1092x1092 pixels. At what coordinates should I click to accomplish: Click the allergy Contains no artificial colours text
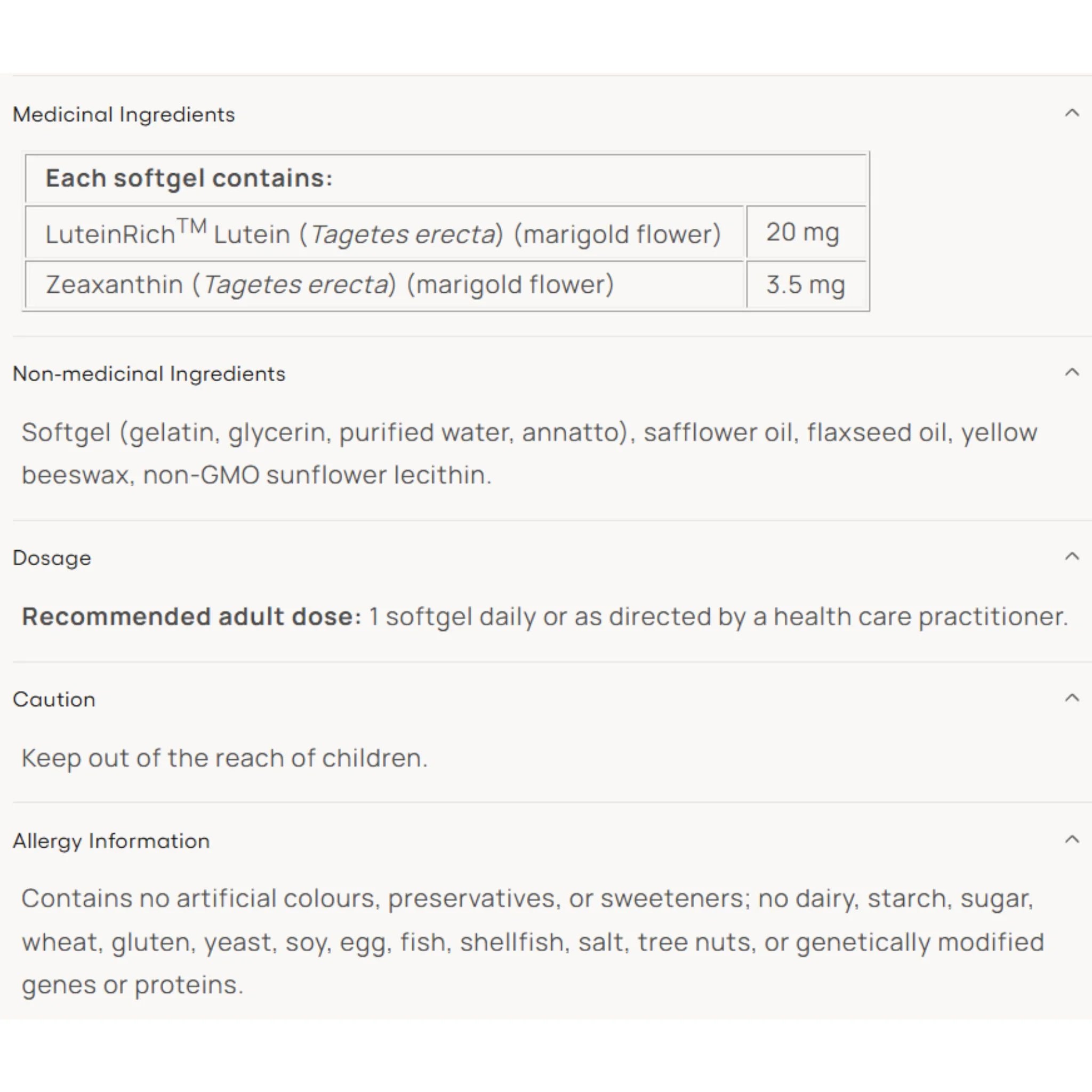[533, 942]
